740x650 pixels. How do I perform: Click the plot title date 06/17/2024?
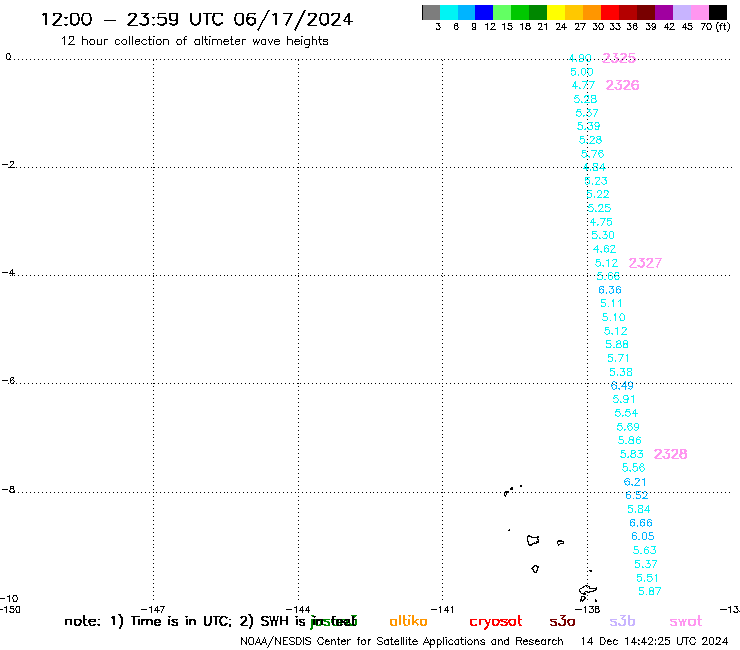tap(293, 20)
